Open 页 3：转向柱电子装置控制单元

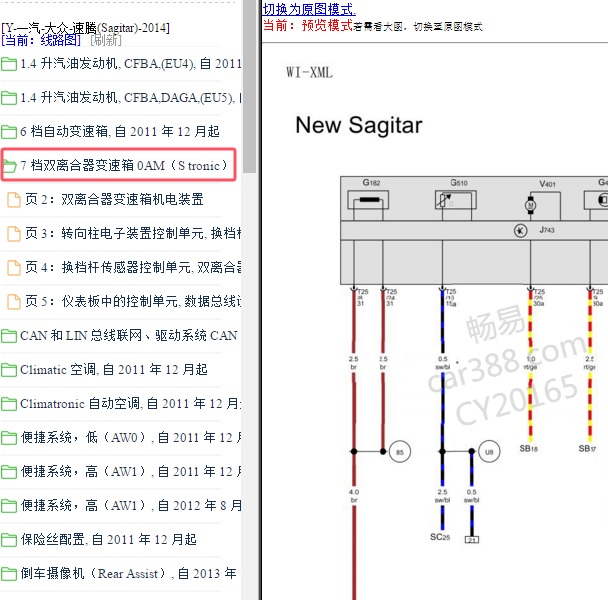coord(133,233)
